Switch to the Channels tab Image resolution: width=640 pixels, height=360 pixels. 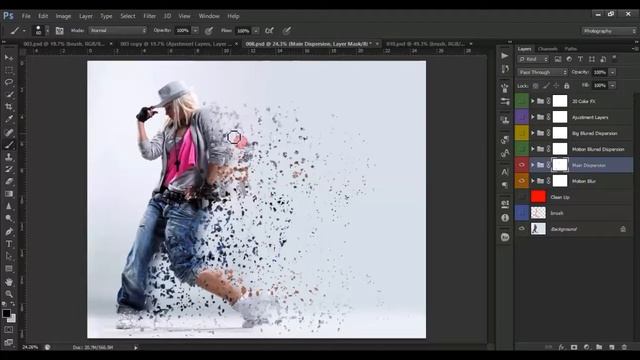(547, 49)
